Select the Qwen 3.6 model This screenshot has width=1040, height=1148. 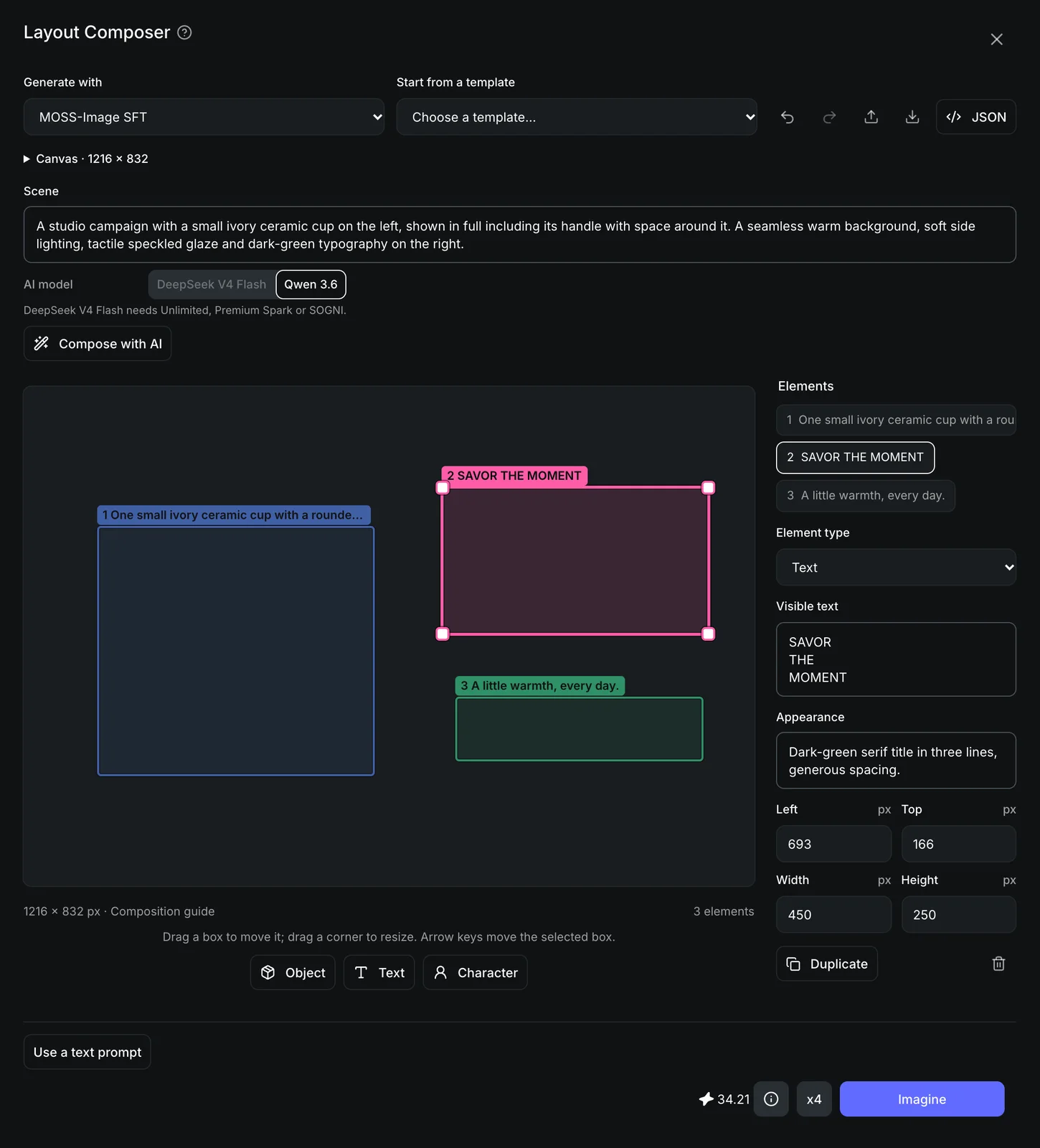point(311,284)
